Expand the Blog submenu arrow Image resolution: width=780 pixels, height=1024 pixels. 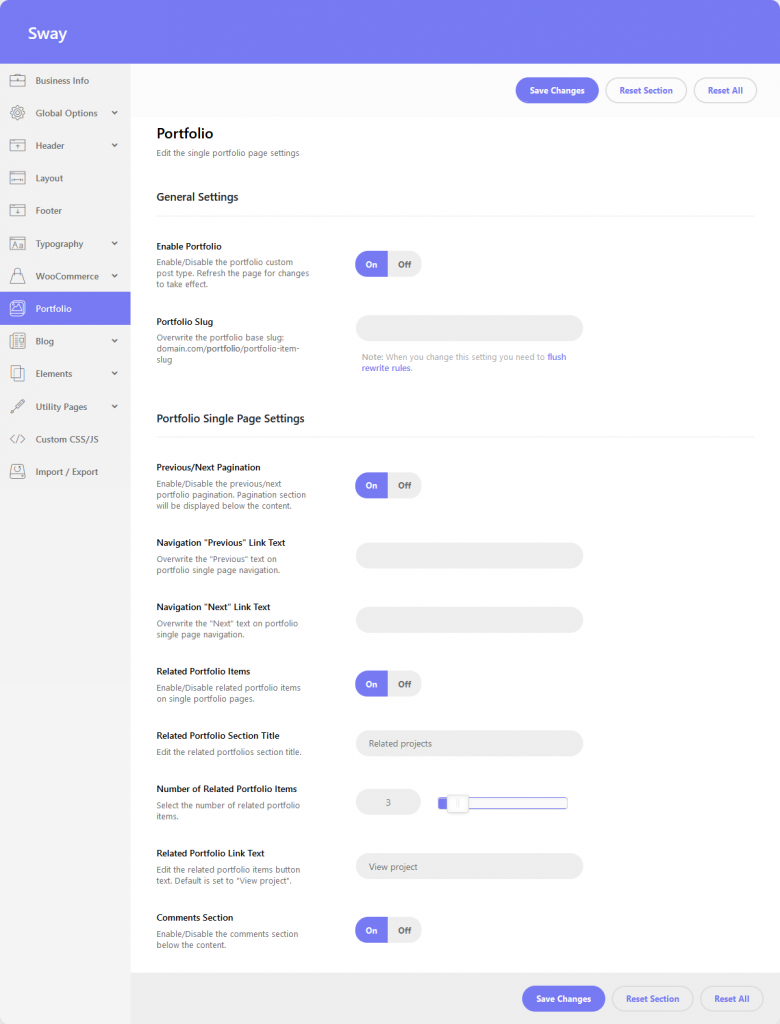tap(114, 341)
